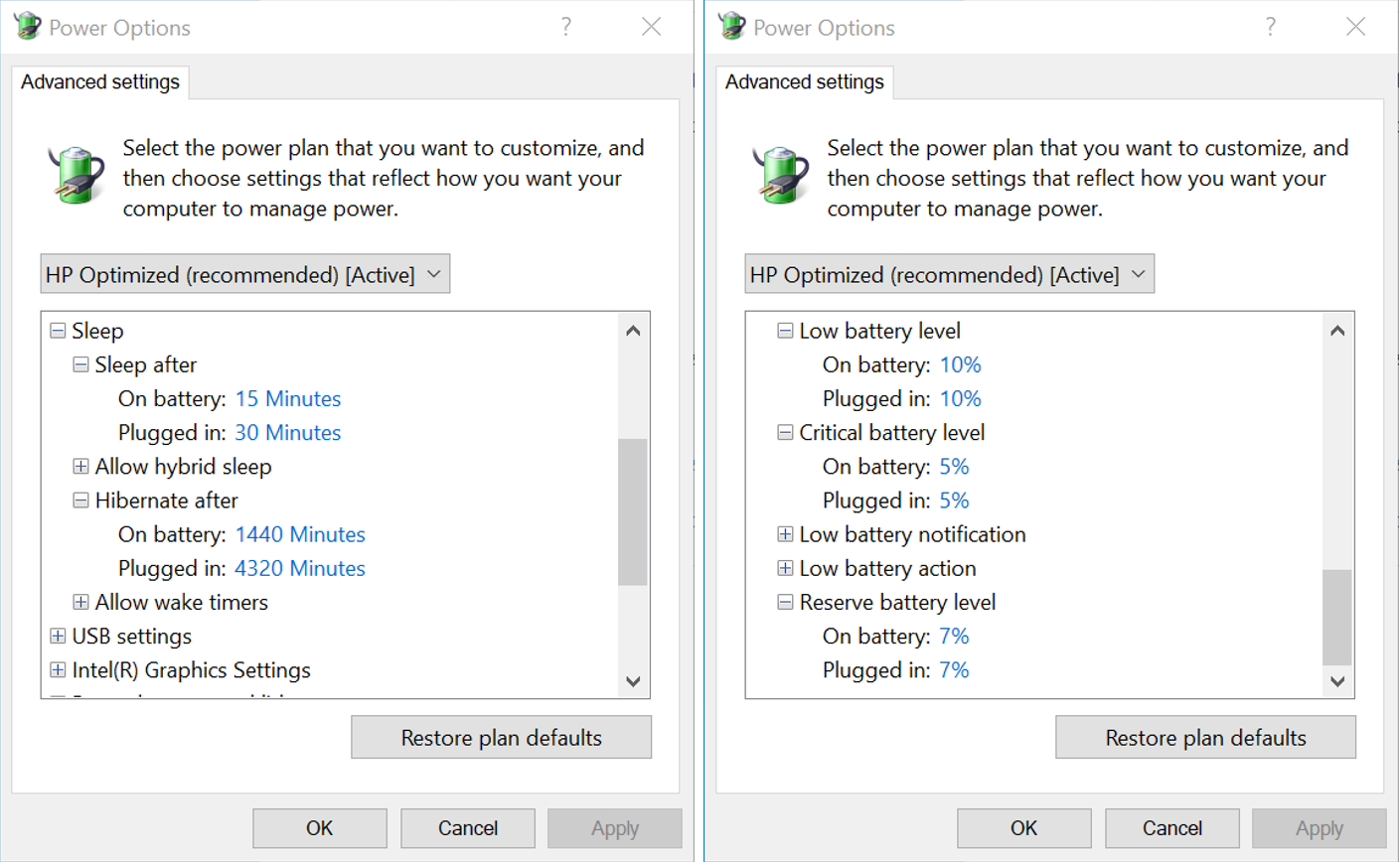Click scroll down arrow in right settings tree

pyautogui.click(x=1337, y=681)
